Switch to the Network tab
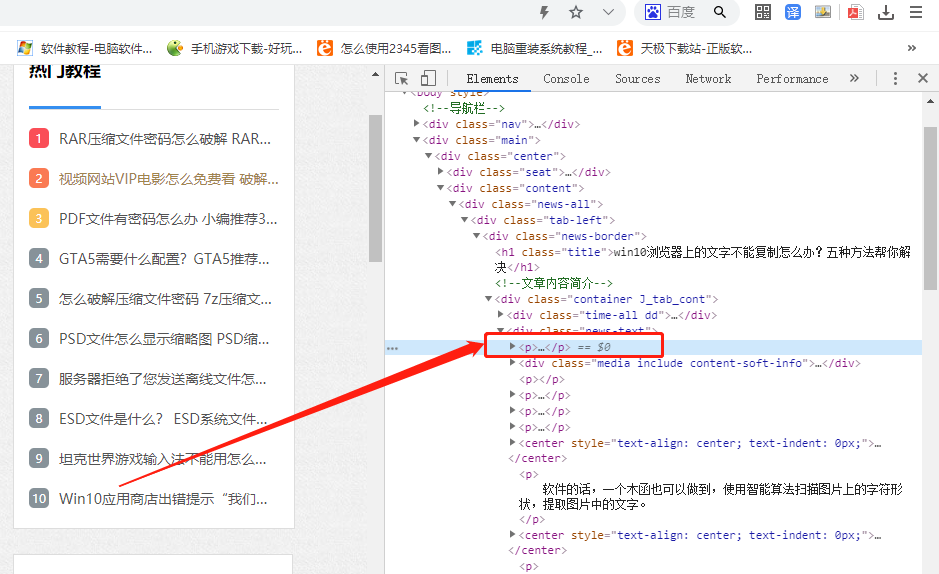This screenshot has height=574, width=939. coord(708,79)
